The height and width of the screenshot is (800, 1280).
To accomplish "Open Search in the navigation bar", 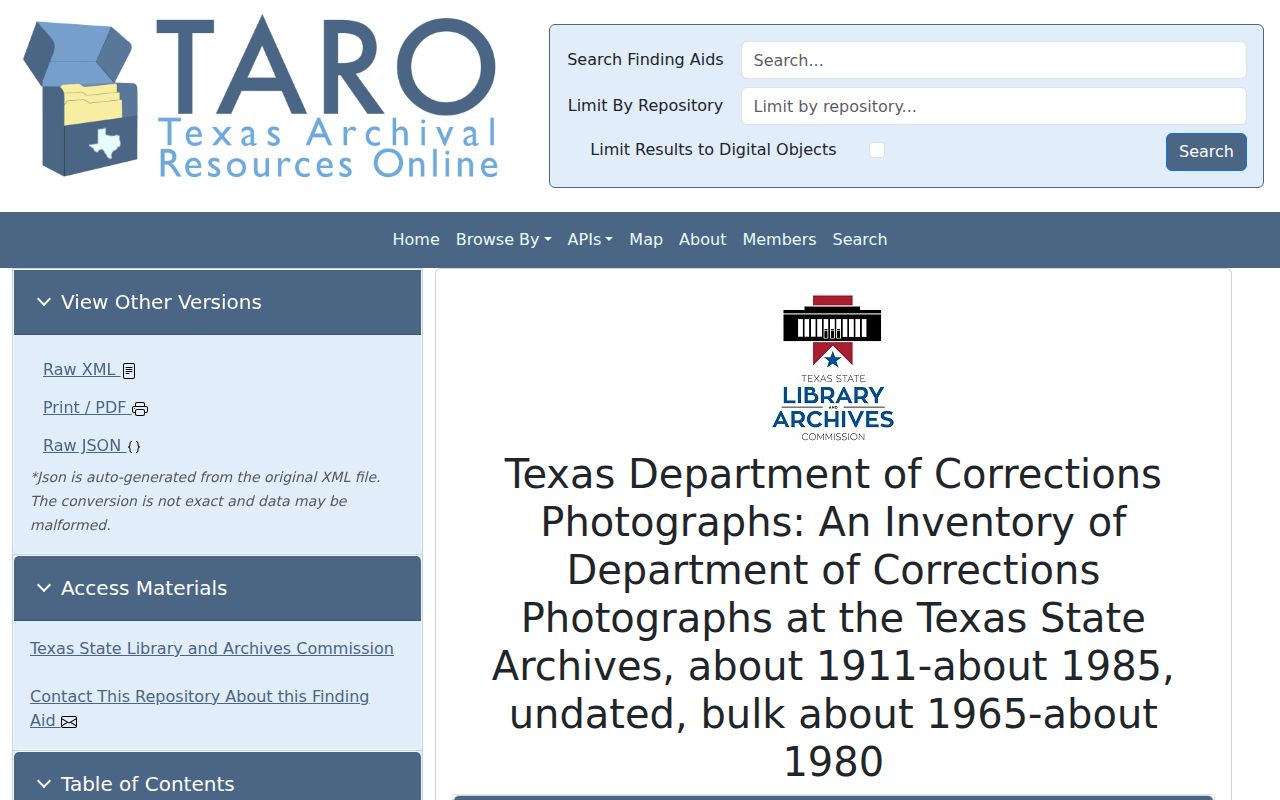I will tap(860, 239).
